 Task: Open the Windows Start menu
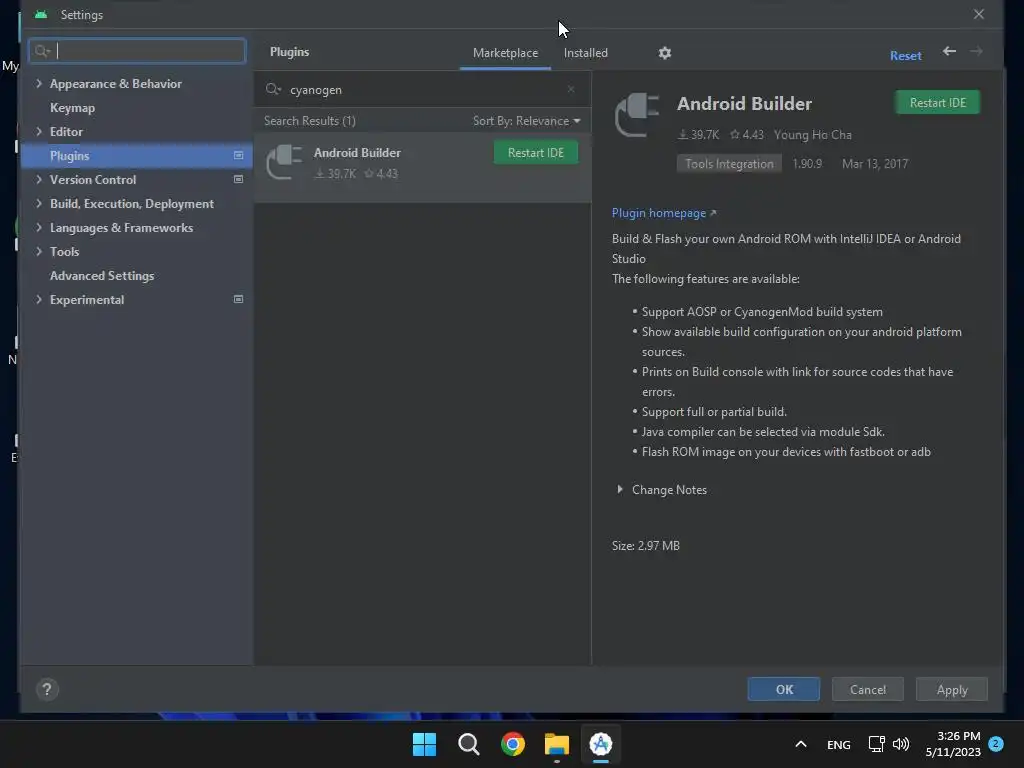coord(424,744)
